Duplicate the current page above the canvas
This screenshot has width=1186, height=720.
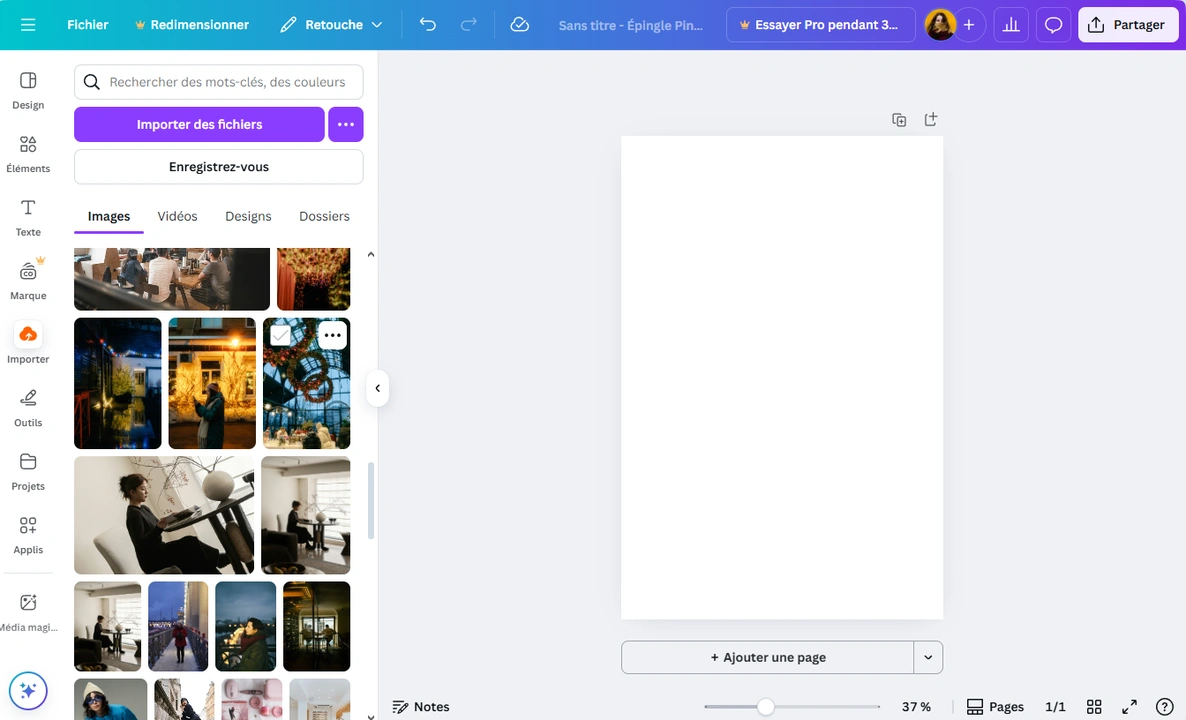click(x=898, y=119)
